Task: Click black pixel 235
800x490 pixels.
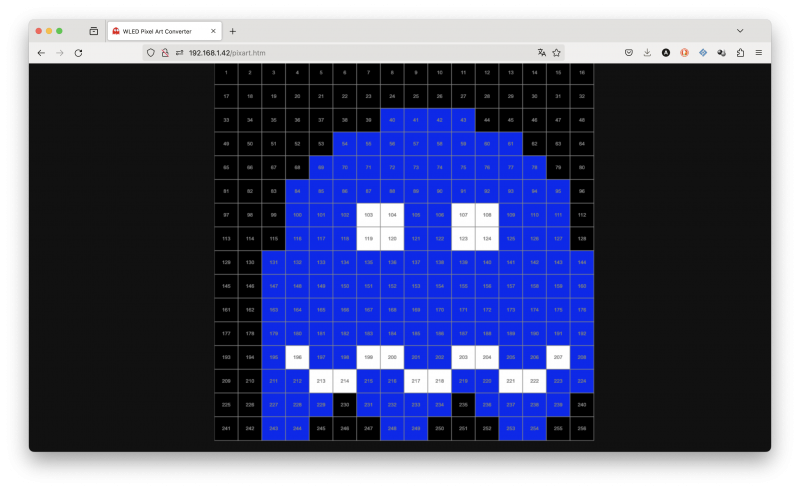Action: tap(463, 405)
